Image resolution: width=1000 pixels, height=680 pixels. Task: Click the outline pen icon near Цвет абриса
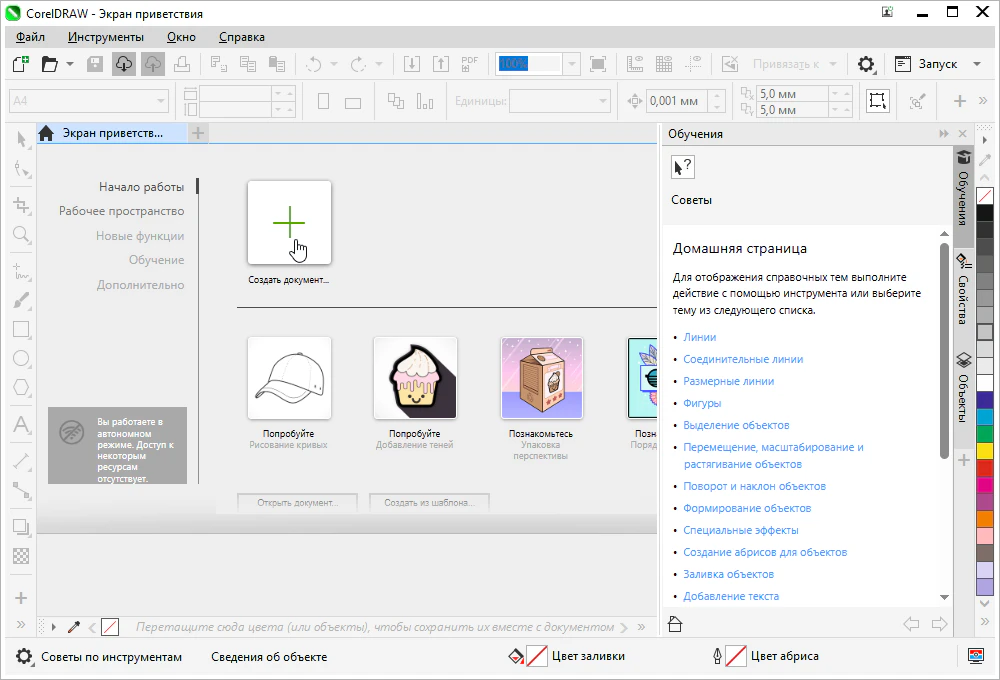point(717,656)
